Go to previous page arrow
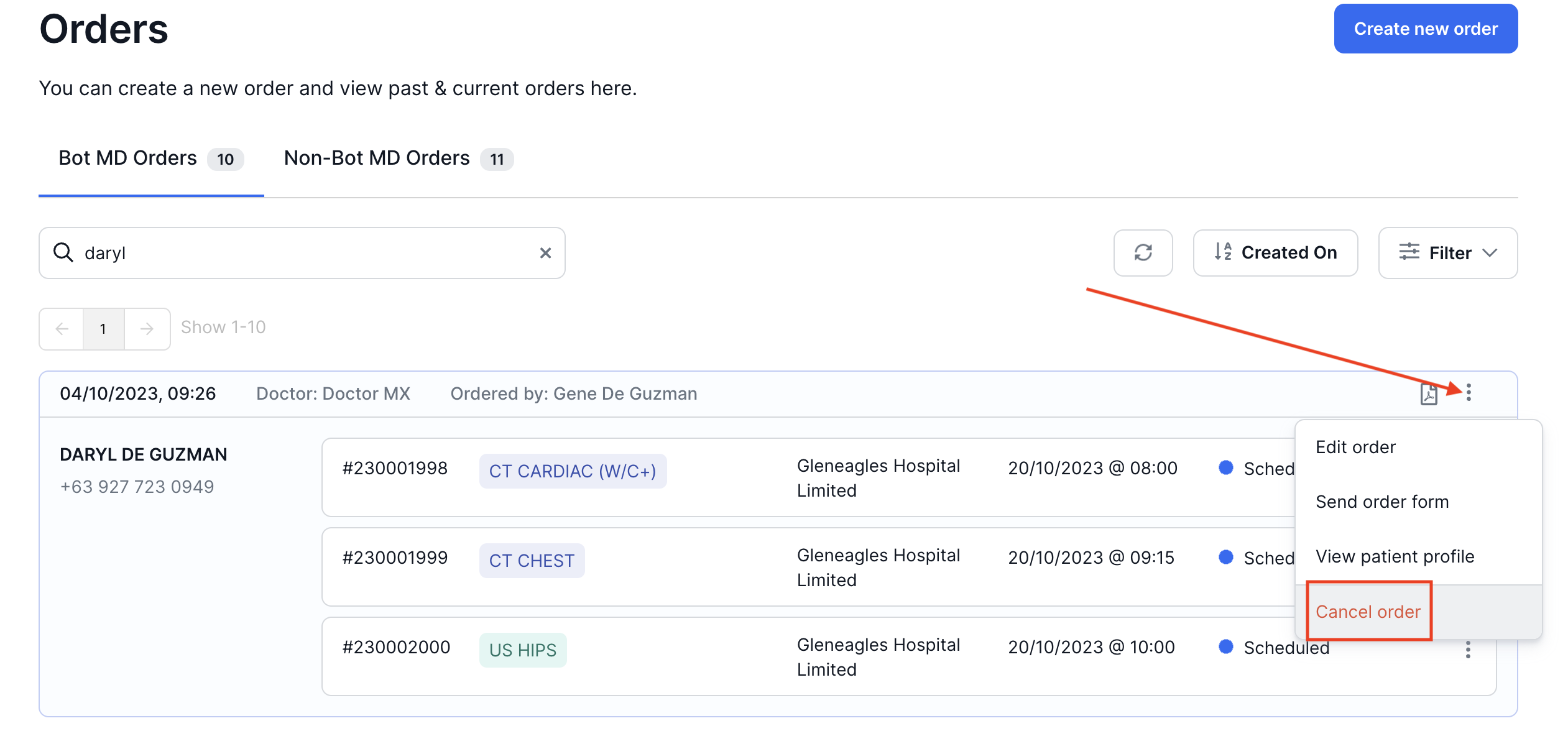1568x731 pixels. coord(62,329)
